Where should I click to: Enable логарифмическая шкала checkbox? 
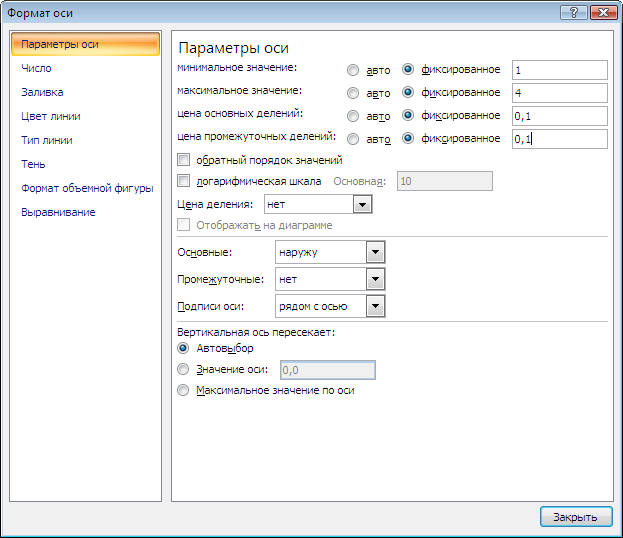coord(184,181)
